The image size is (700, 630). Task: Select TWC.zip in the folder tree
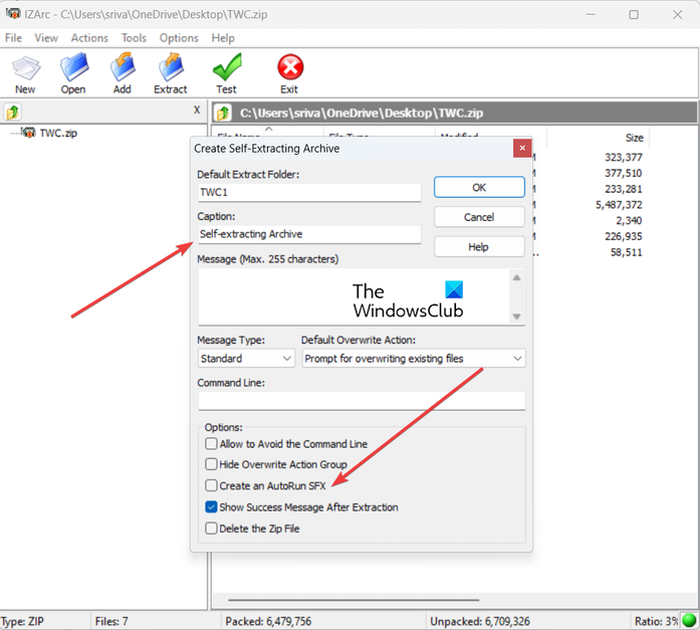pyautogui.click(x=58, y=133)
